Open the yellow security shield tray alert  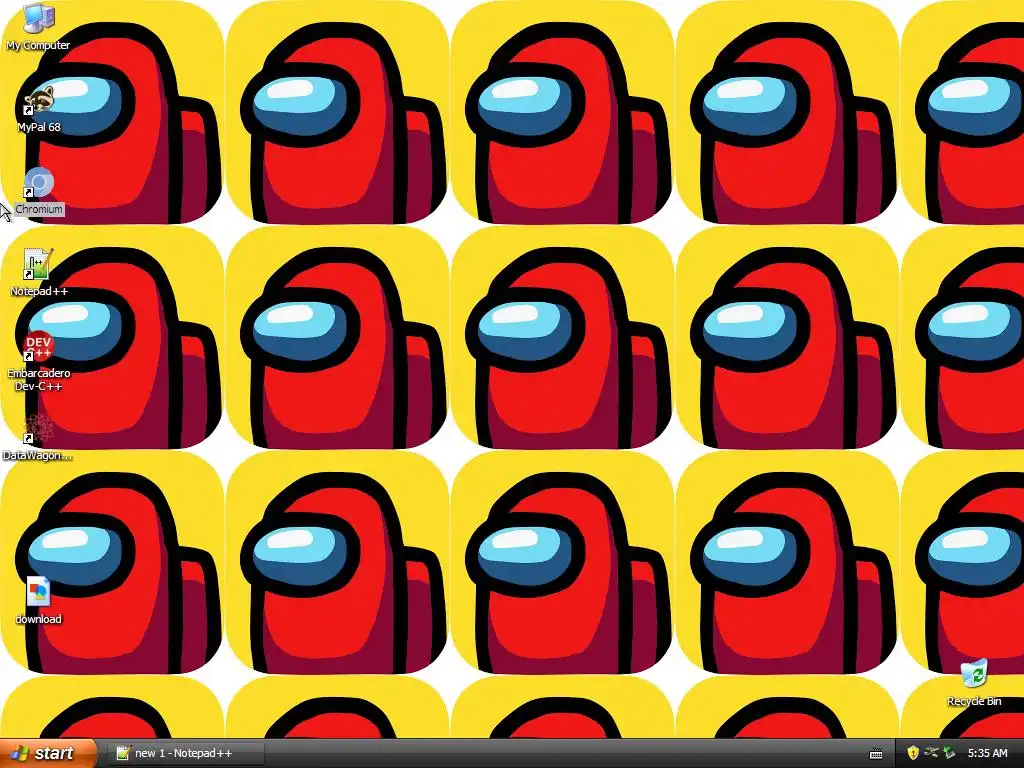pos(913,753)
